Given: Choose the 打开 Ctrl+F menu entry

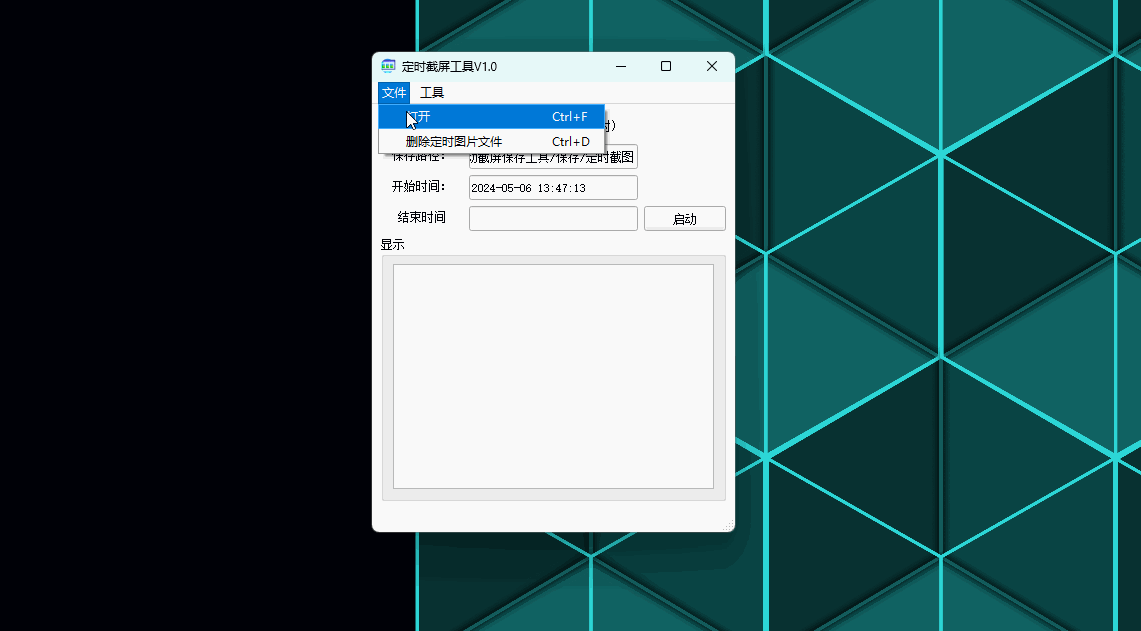Looking at the screenshot, I should click(491, 116).
